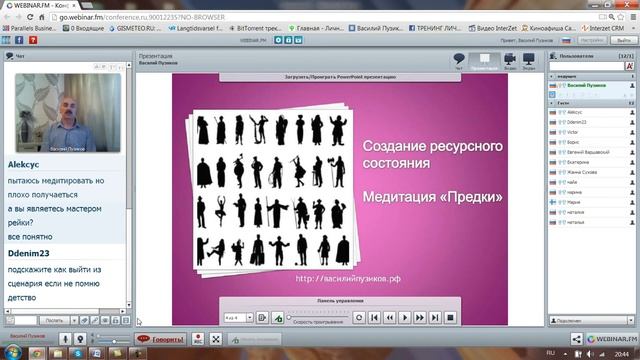
Task: Click the fast-forward double-arrow button
Action: click(x=420, y=318)
